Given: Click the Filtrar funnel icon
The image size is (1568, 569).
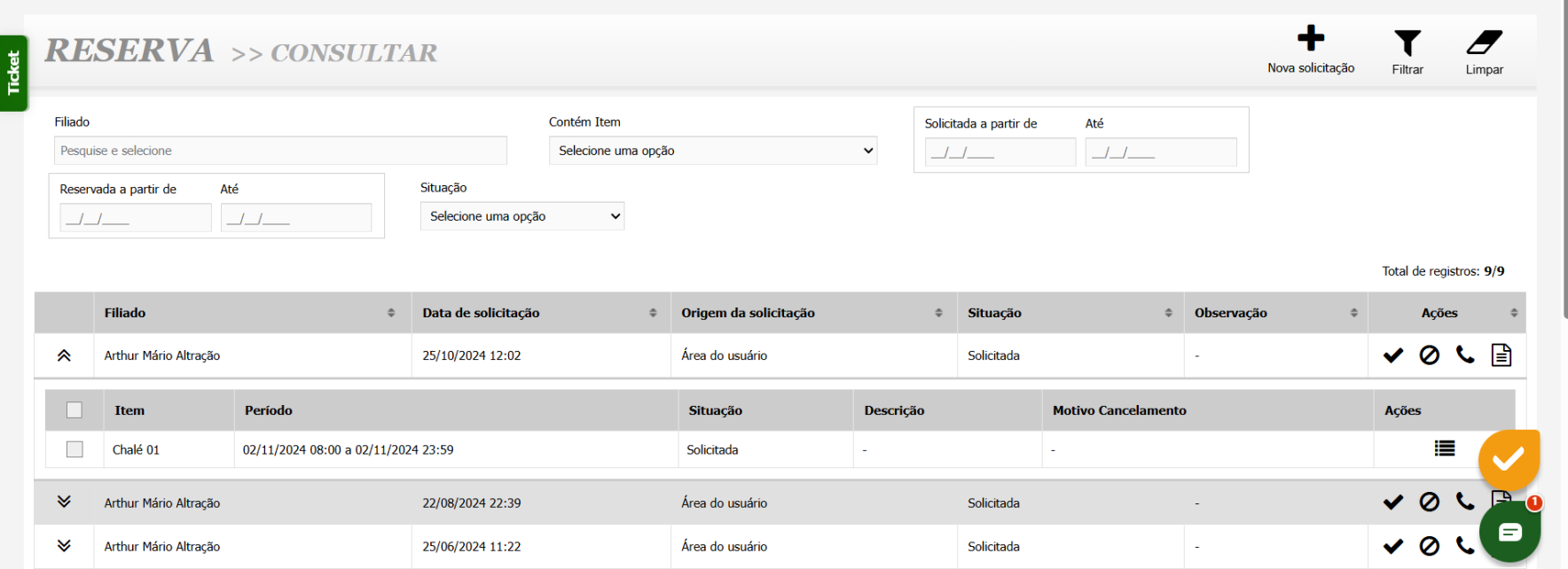Looking at the screenshot, I should point(1407,43).
